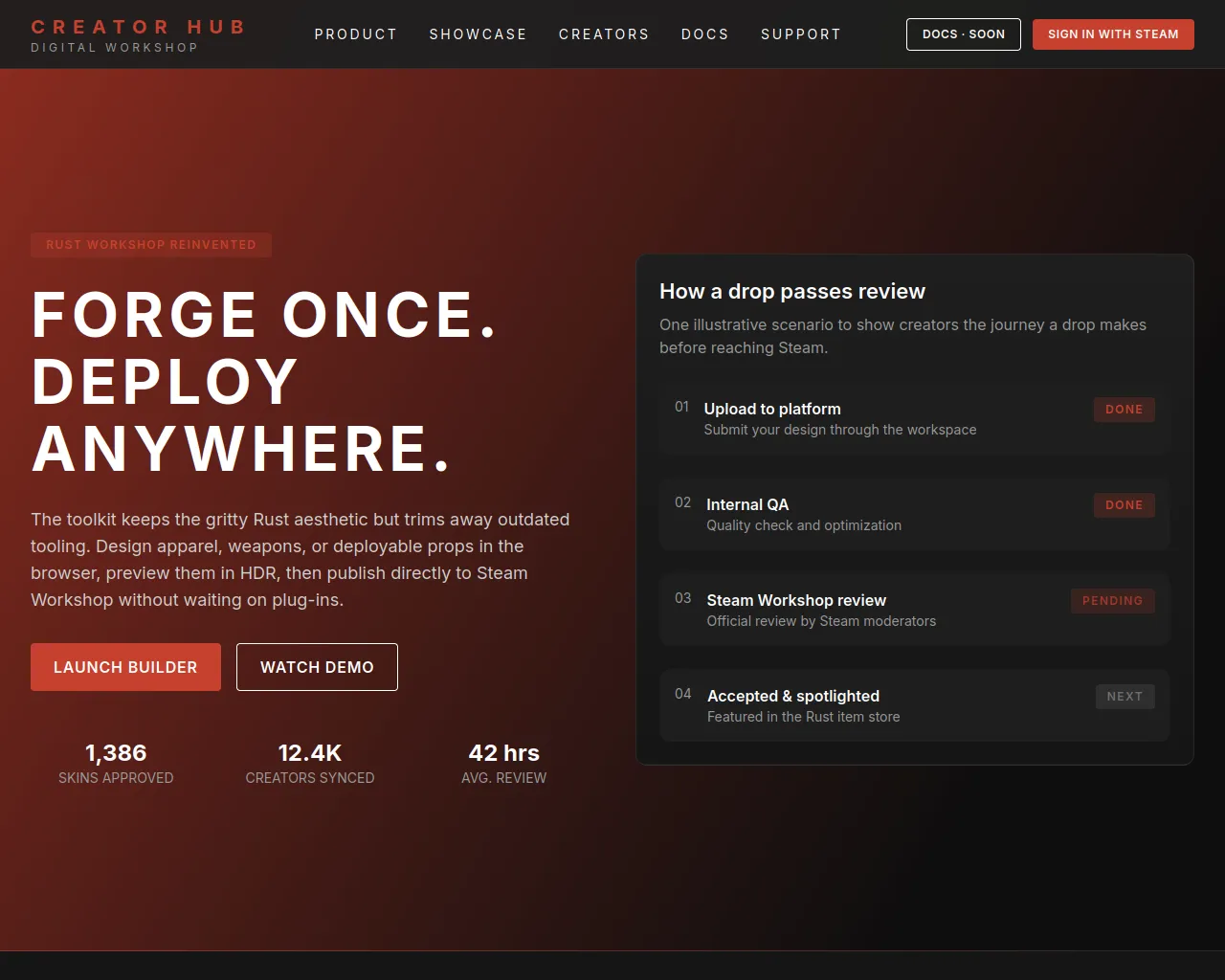Select the Accepted & spotlighted step title
Screen dimensions: 1225x980
pyautogui.click(x=793, y=696)
